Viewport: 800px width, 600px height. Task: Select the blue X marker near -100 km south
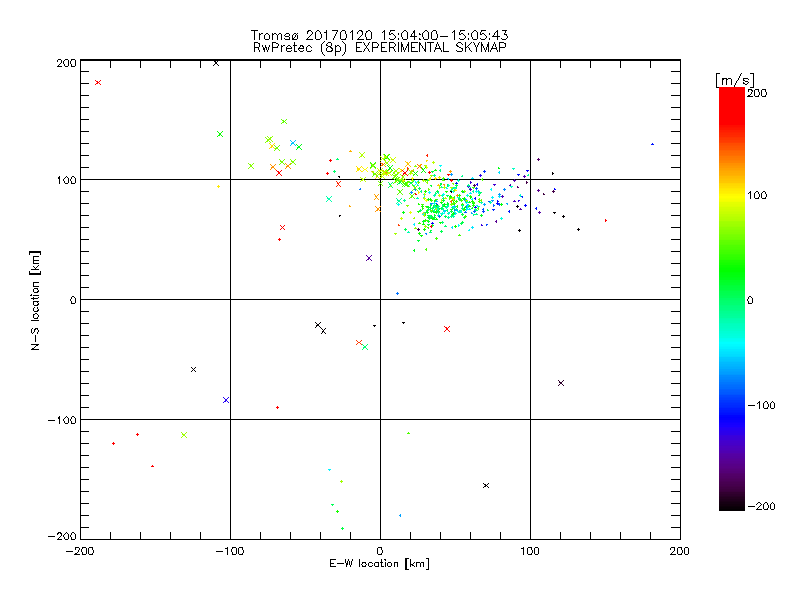click(x=226, y=400)
